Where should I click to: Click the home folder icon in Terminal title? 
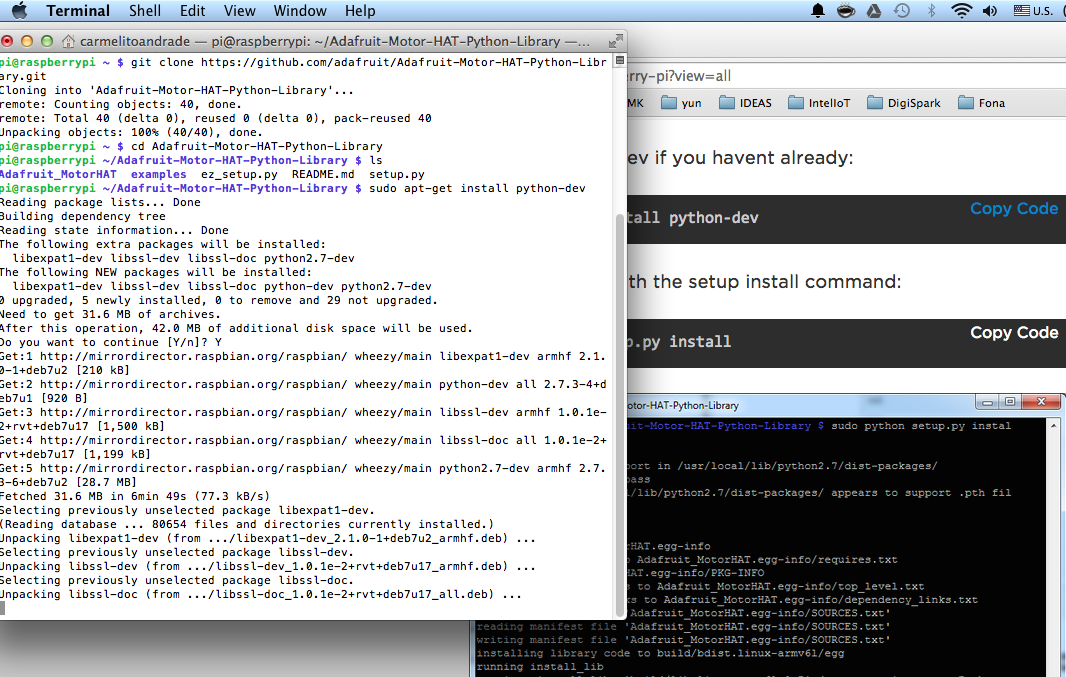pos(68,41)
